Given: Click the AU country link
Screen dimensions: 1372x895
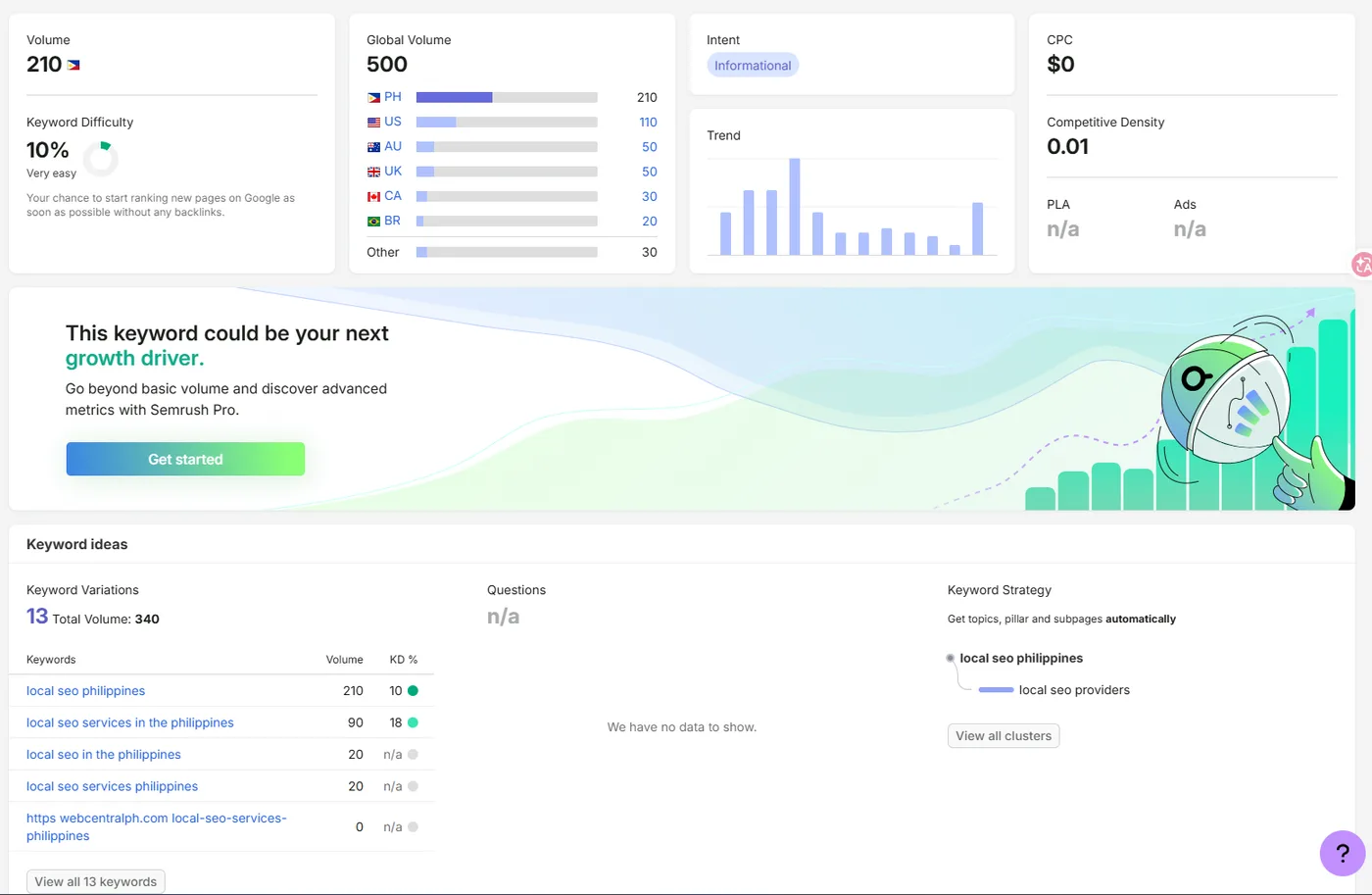Looking at the screenshot, I should click(x=393, y=146).
